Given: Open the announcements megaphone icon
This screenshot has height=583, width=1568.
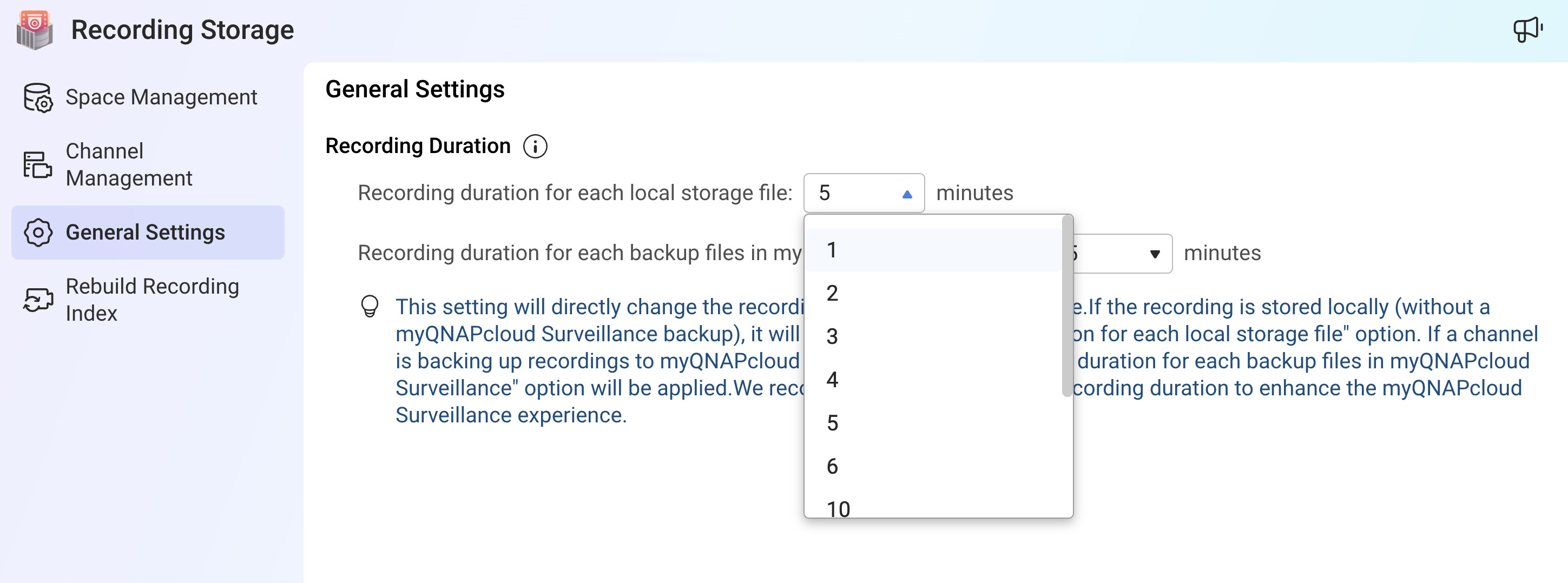Looking at the screenshot, I should tap(1527, 30).
